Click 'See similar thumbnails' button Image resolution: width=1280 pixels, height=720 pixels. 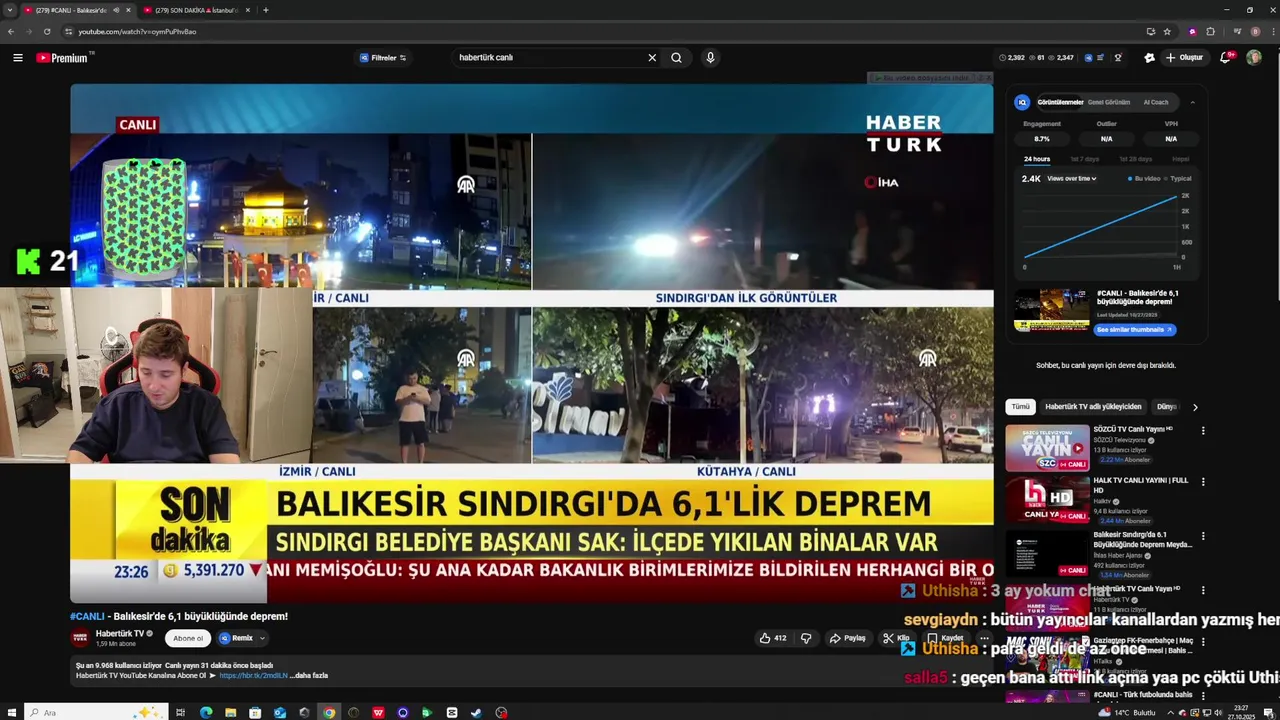tap(1135, 330)
